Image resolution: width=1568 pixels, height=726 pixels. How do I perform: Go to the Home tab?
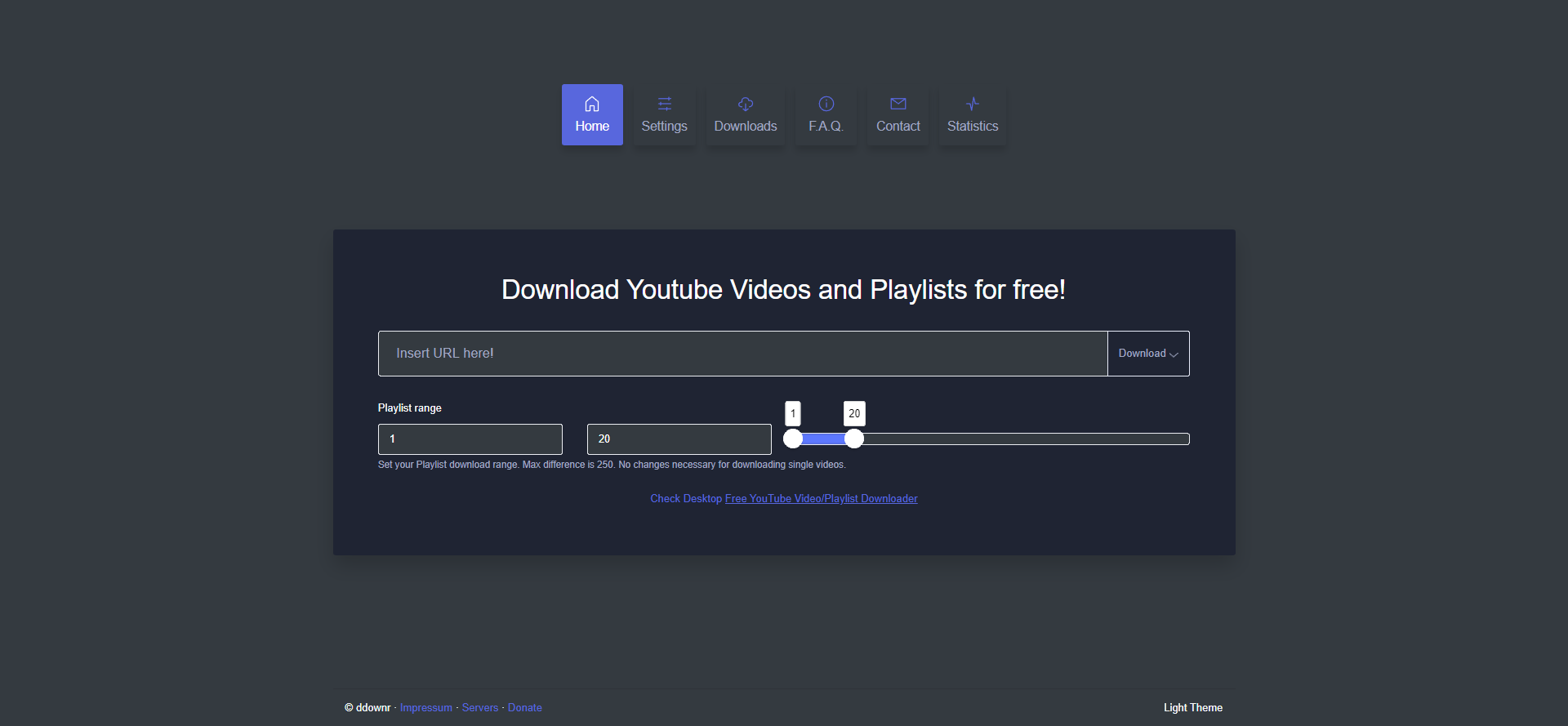(x=592, y=114)
